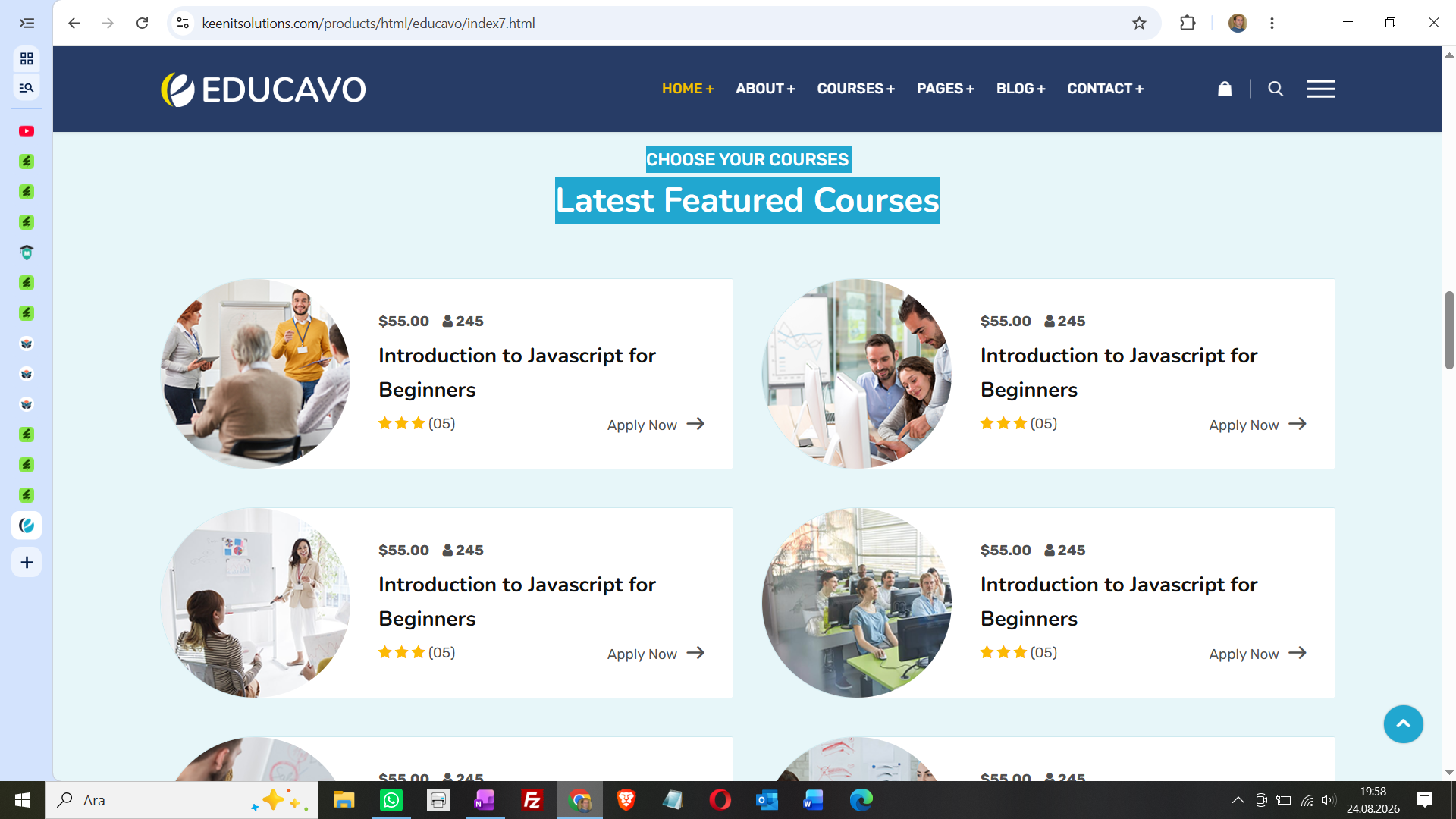Add a new tab with plus button
Viewport: 1456px width, 819px height.
pyautogui.click(x=27, y=562)
